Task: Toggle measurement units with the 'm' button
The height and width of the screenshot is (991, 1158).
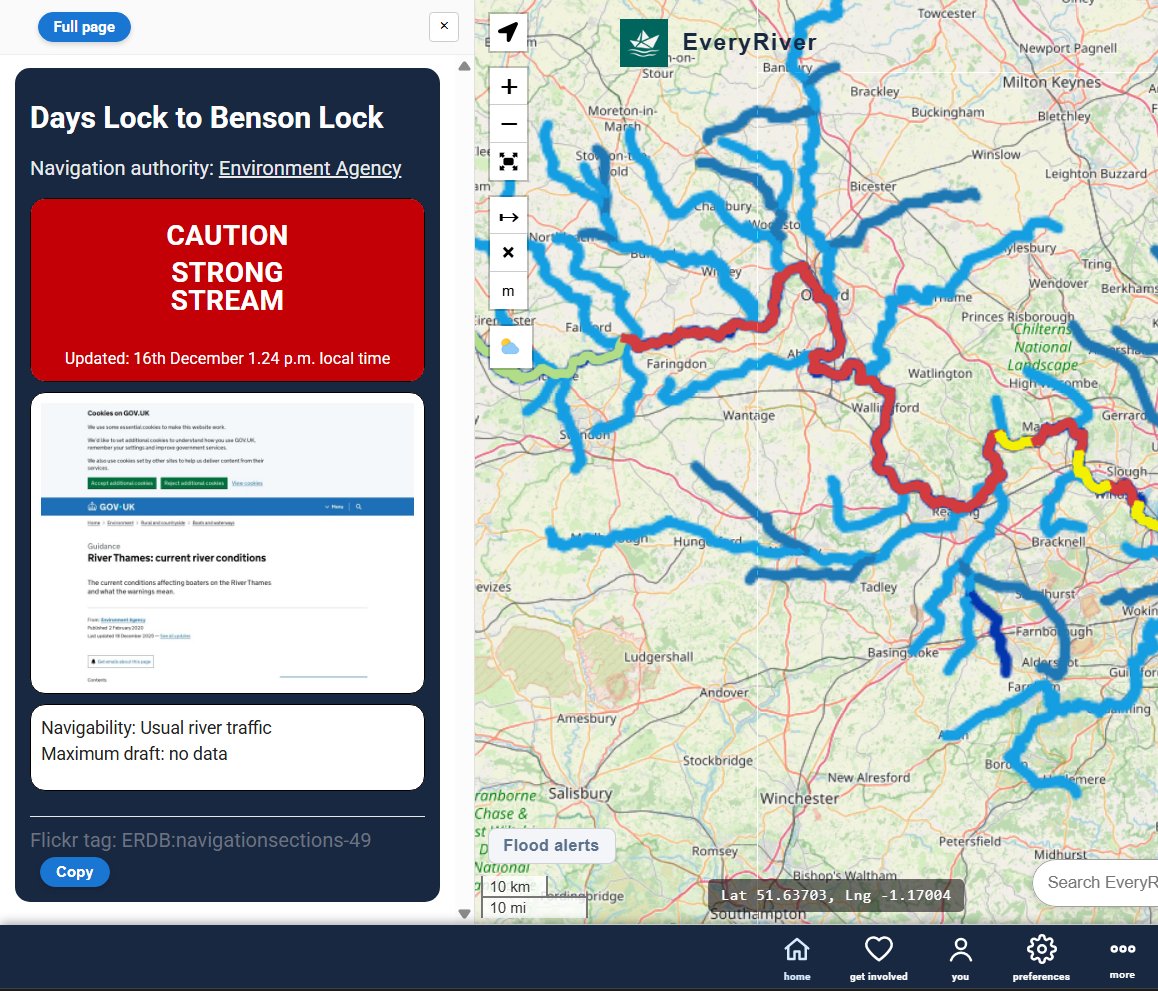Action: (508, 290)
